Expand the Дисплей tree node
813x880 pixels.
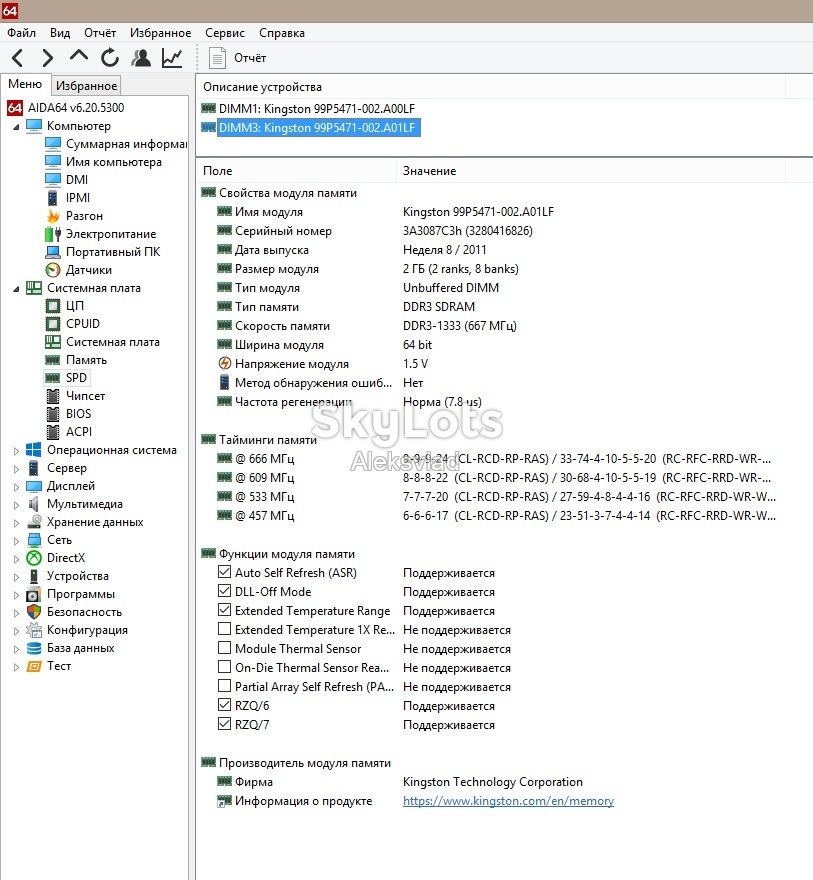(x=16, y=487)
